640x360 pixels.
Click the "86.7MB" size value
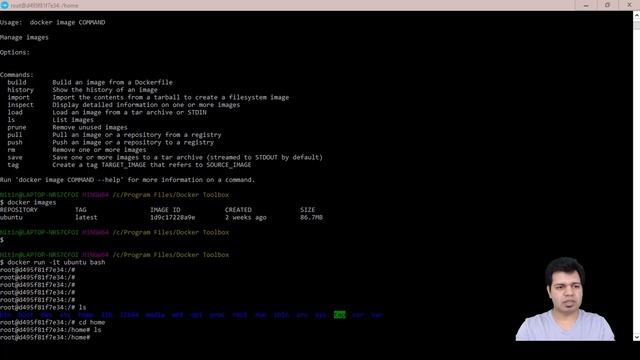coord(311,218)
